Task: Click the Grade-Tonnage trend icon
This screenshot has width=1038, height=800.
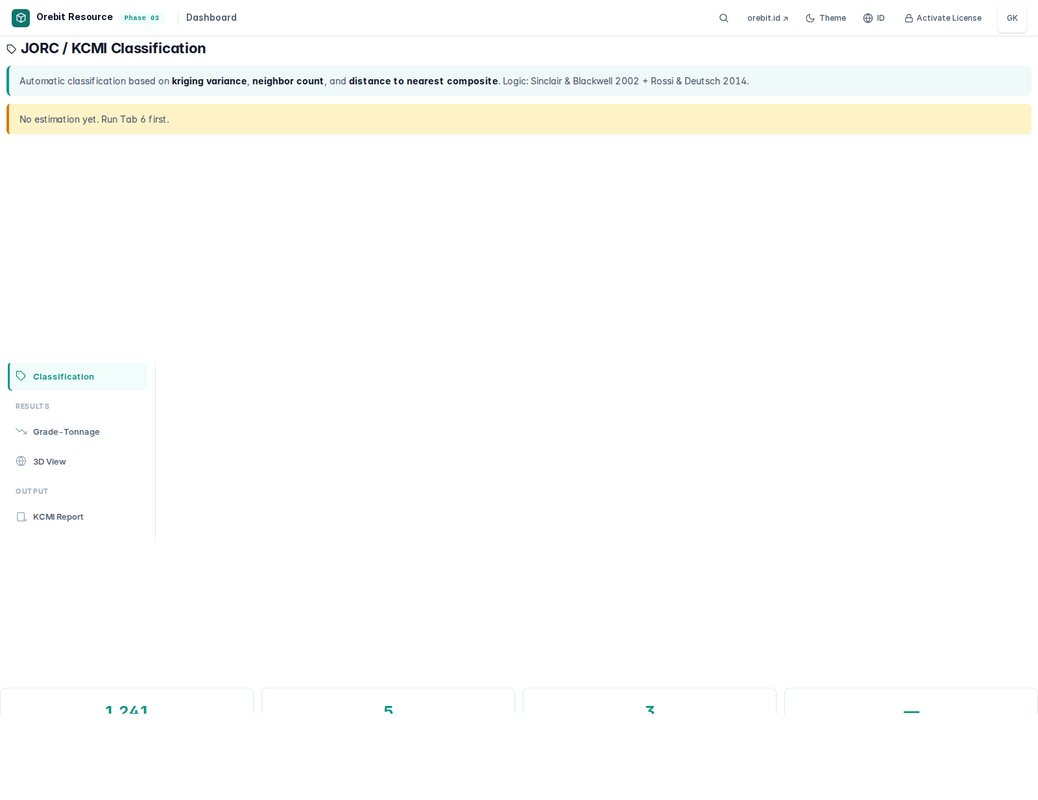Action: pos(21,431)
